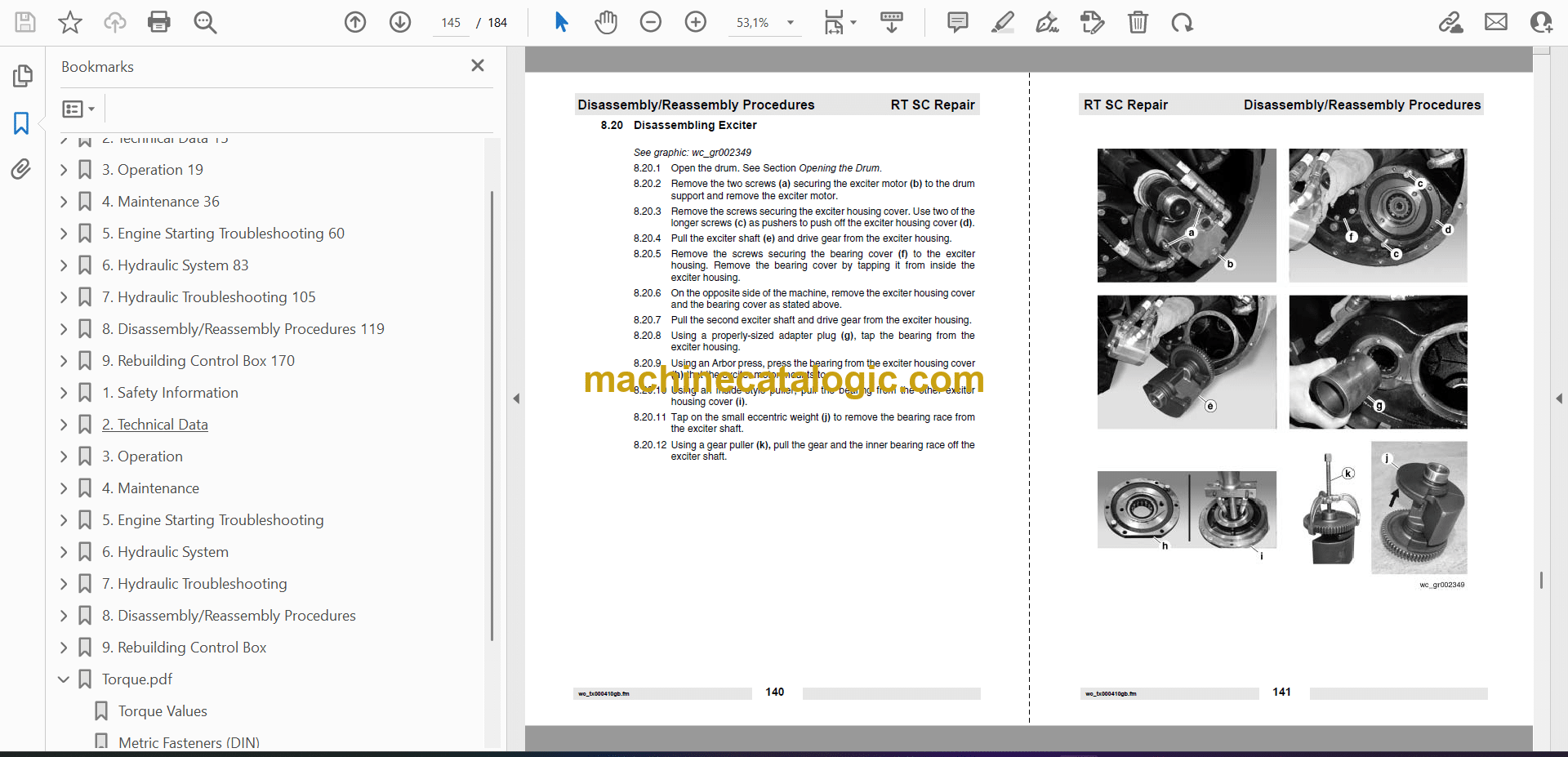This screenshot has width=1568, height=757.
Task: Click the bearing cover photo labeled h, i
Action: [1187, 510]
